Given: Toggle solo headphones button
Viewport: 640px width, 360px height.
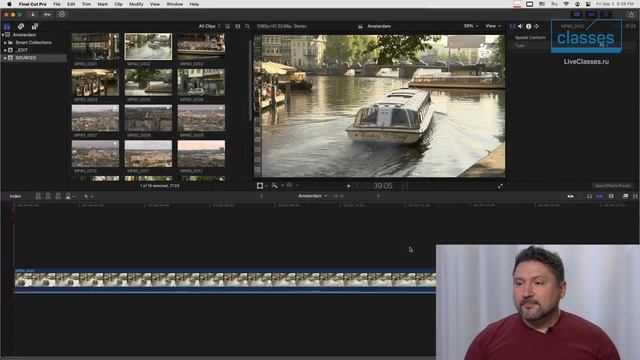Looking at the screenshot, I should pyautogui.click(x=589, y=196).
